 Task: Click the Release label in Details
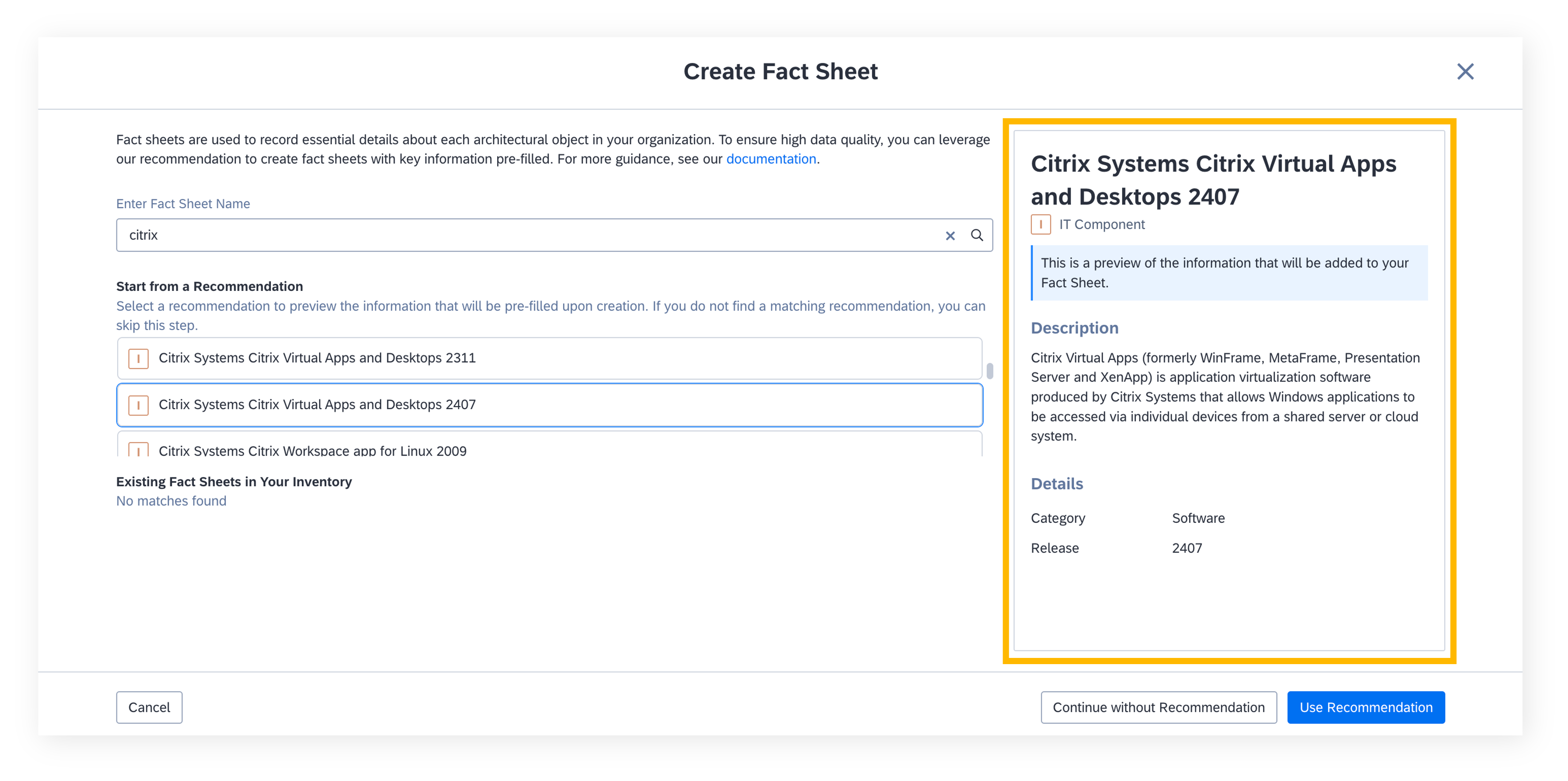(1054, 548)
